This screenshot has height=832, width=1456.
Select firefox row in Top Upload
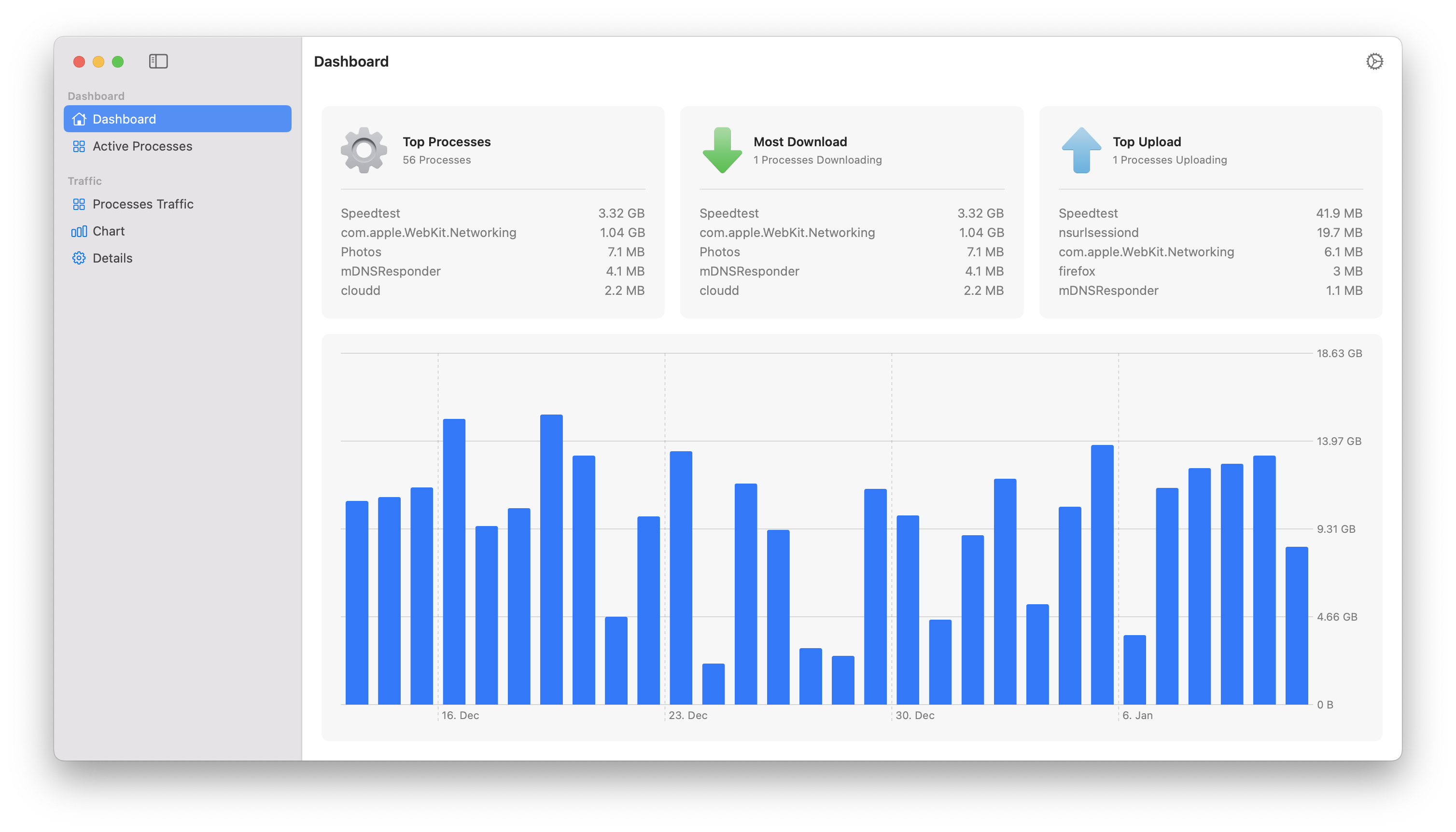1210,271
